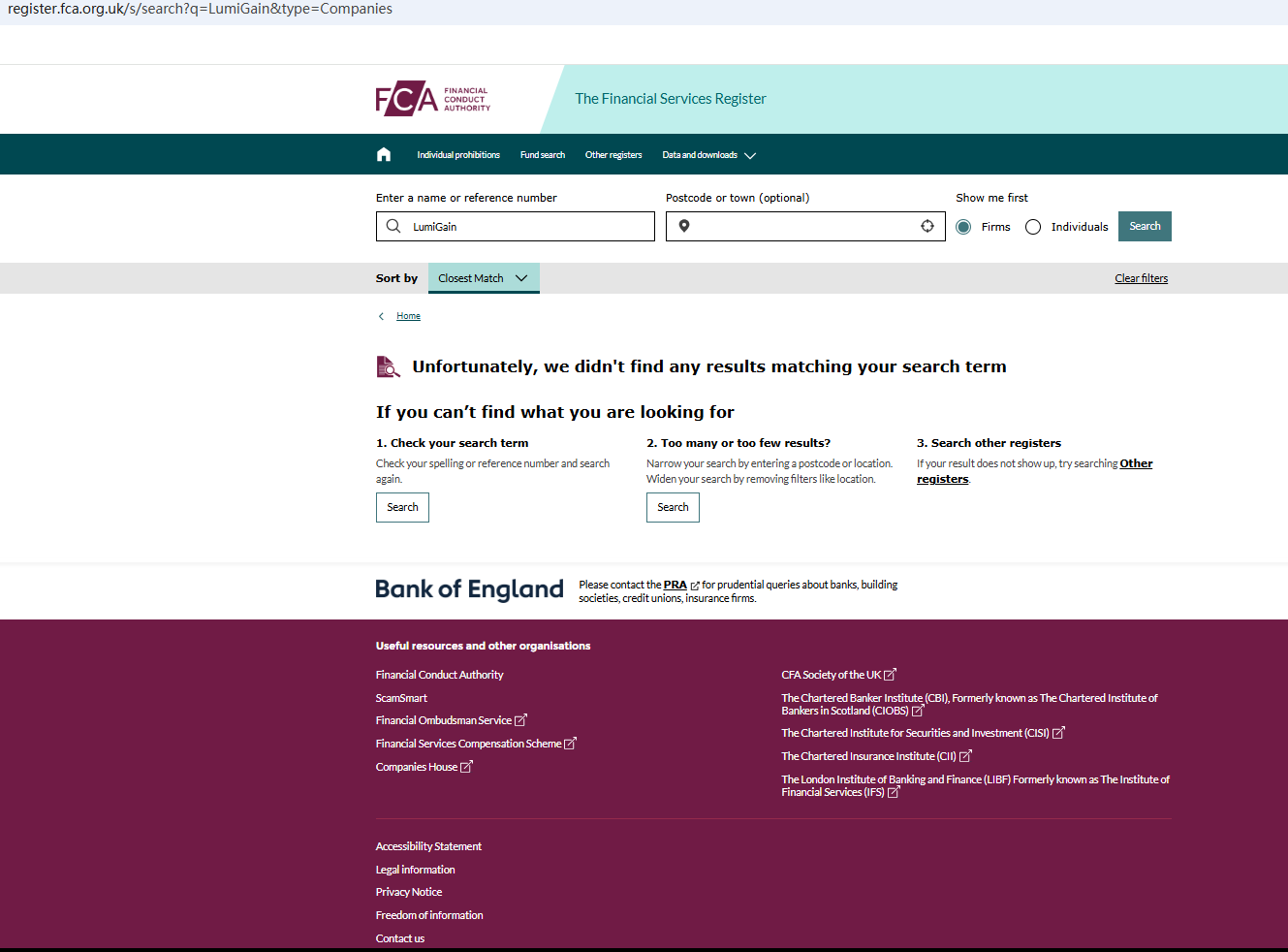This screenshot has height=952, width=1288.
Task: Click the map pin icon in postcode field
Action: click(x=684, y=226)
